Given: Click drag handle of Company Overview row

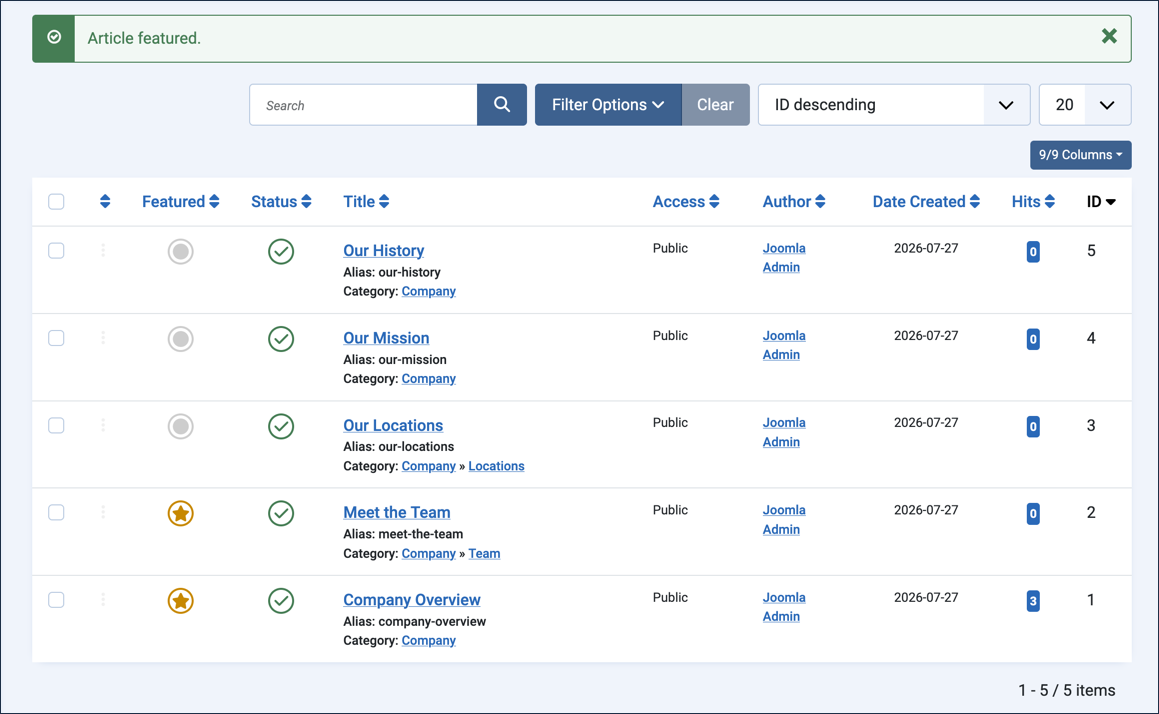Looking at the screenshot, I should pos(103,599).
